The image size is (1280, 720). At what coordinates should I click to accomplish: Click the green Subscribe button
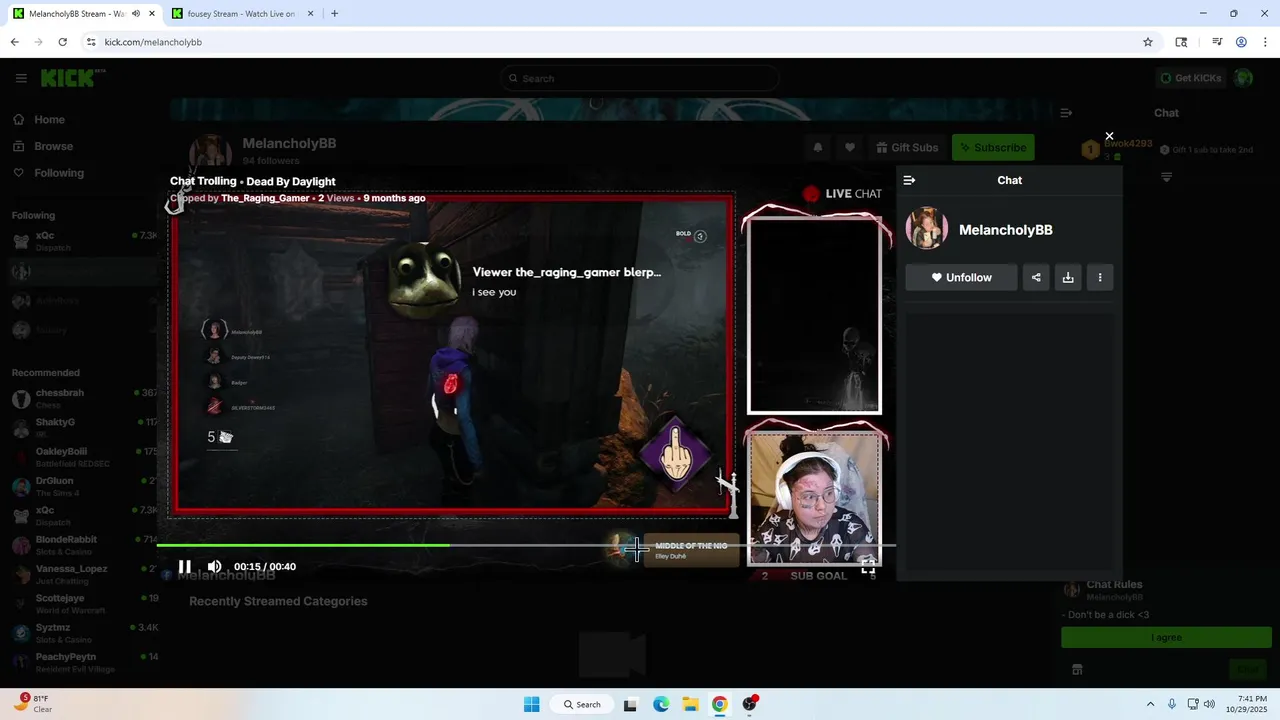(x=993, y=148)
